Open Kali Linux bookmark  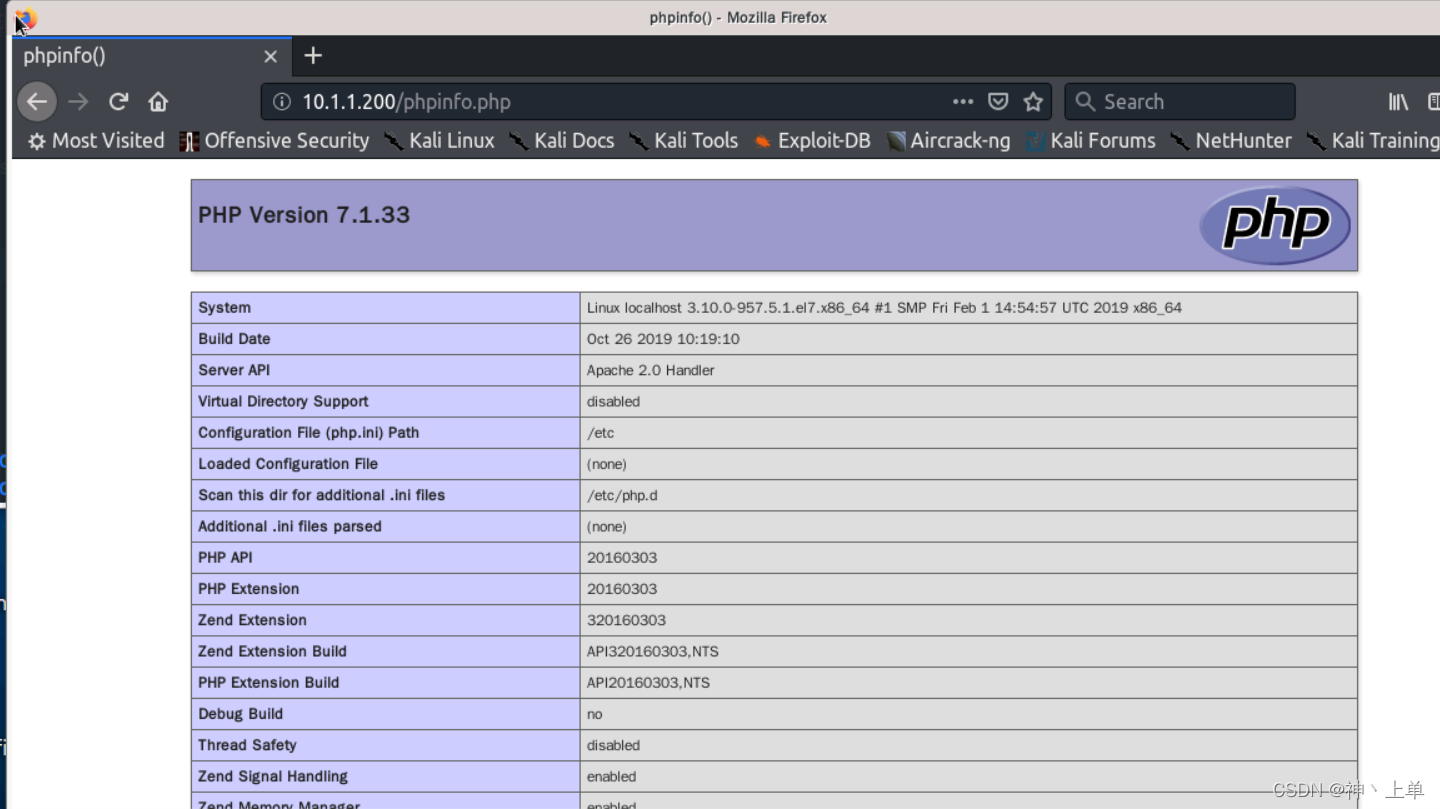point(439,141)
